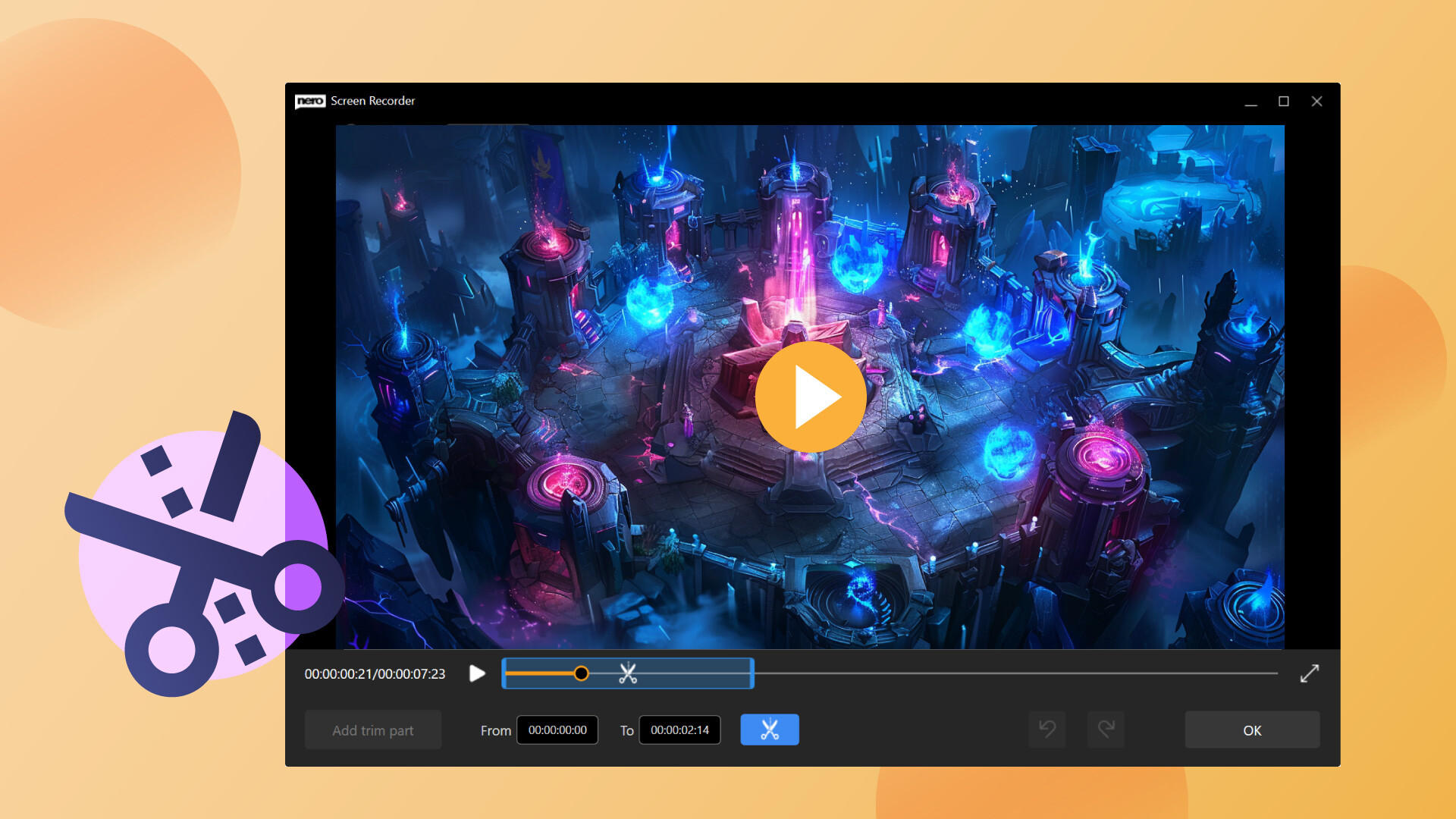Expand the player with the diagonal arrow icon
1456x819 pixels.
coord(1309,673)
